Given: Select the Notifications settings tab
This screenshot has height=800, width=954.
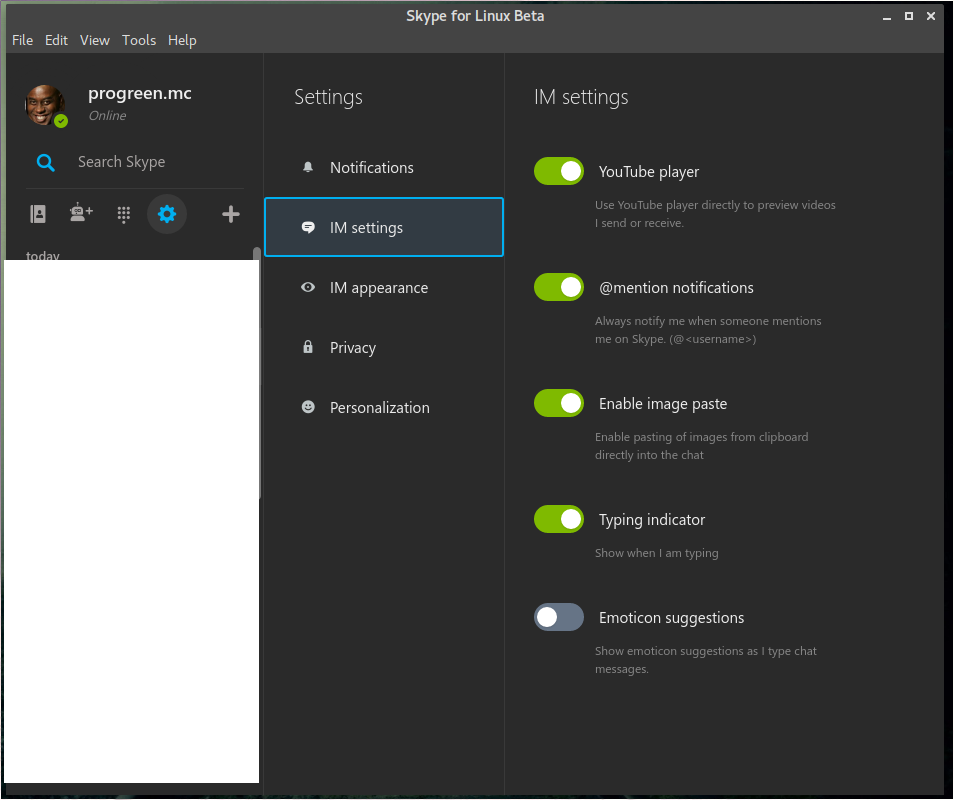Looking at the screenshot, I should [384, 167].
